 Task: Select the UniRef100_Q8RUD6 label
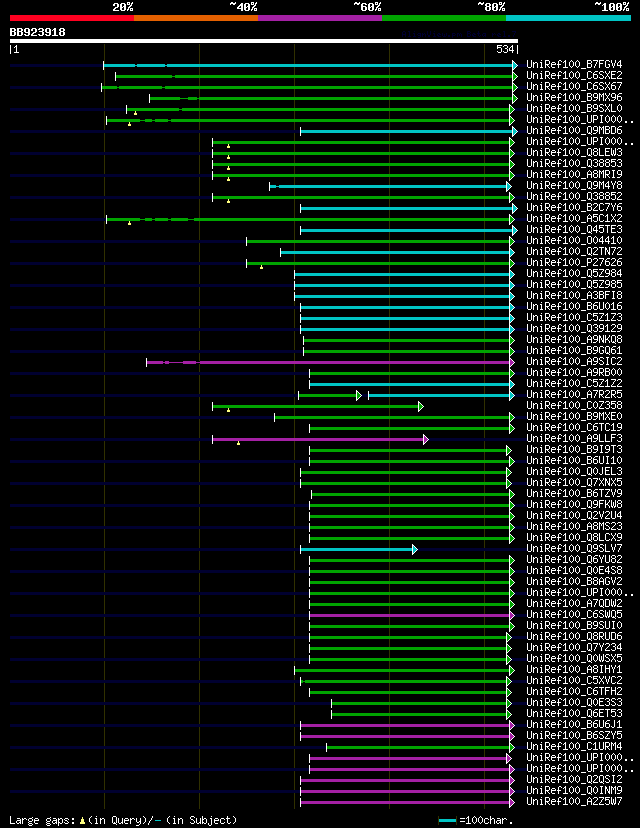(x=574, y=636)
